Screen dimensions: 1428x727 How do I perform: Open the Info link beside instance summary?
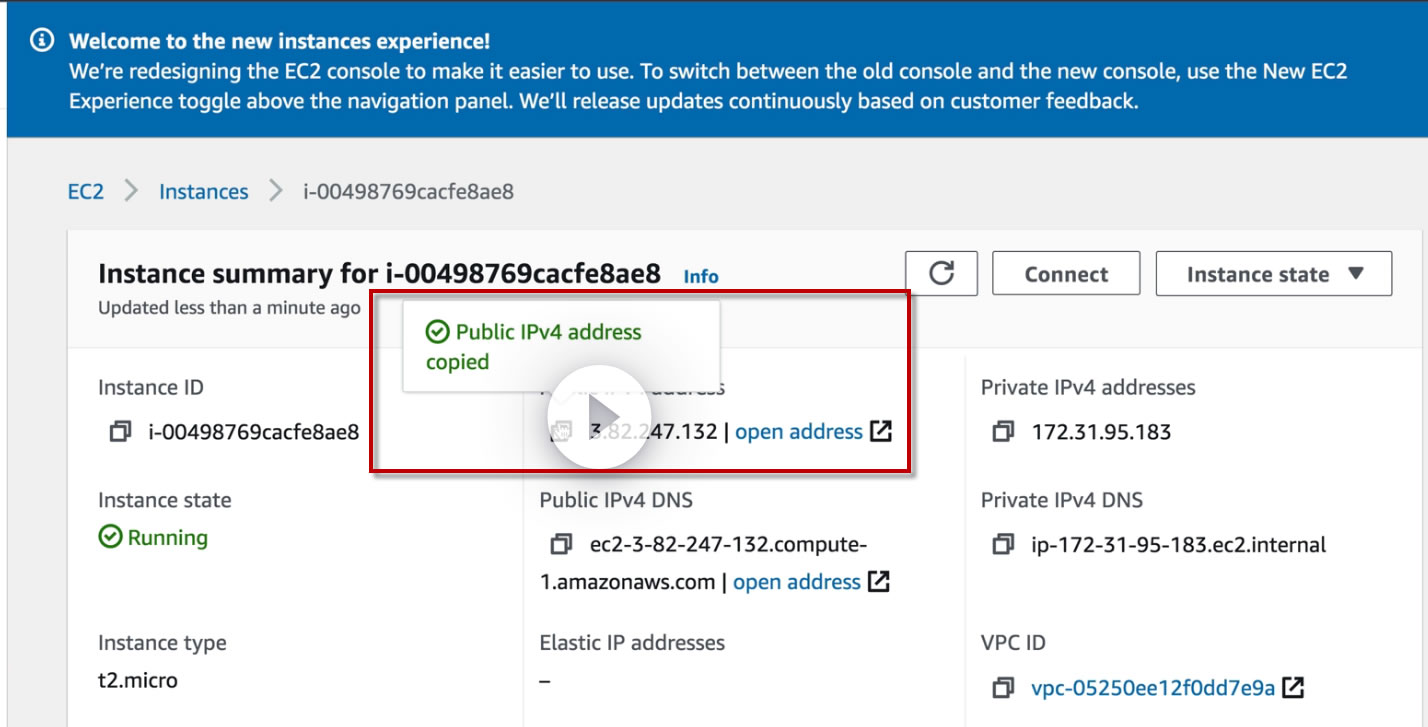click(700, 276)
